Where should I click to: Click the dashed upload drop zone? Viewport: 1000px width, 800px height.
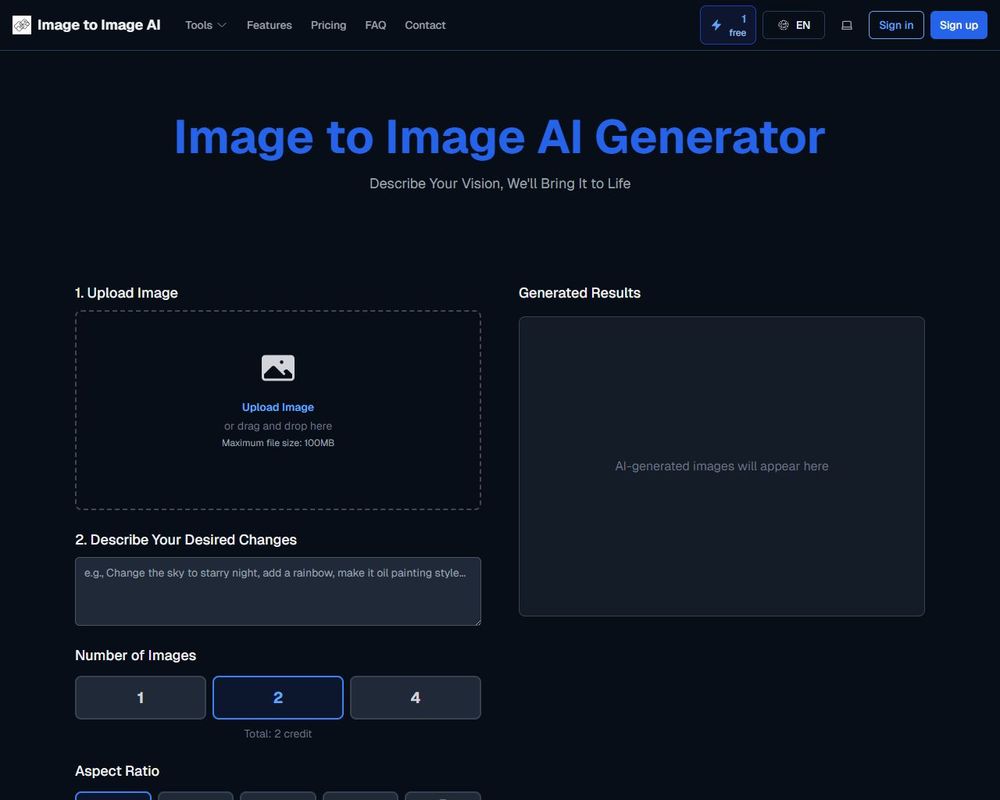pyautogui.click(x=278, y=410)
